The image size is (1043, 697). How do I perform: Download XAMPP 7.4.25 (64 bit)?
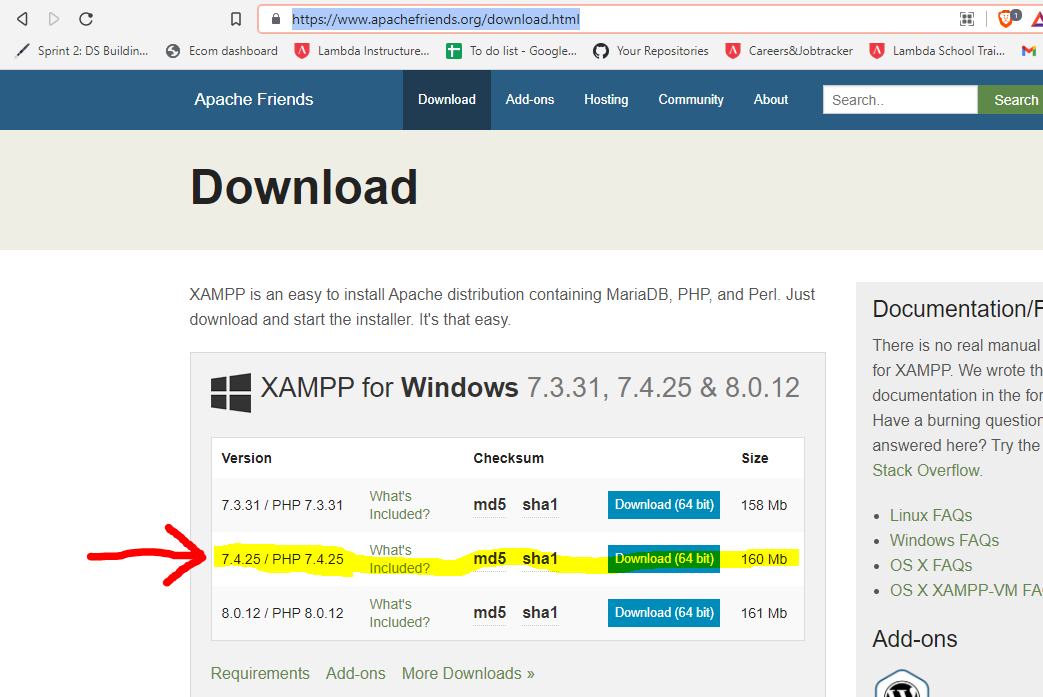664,559
